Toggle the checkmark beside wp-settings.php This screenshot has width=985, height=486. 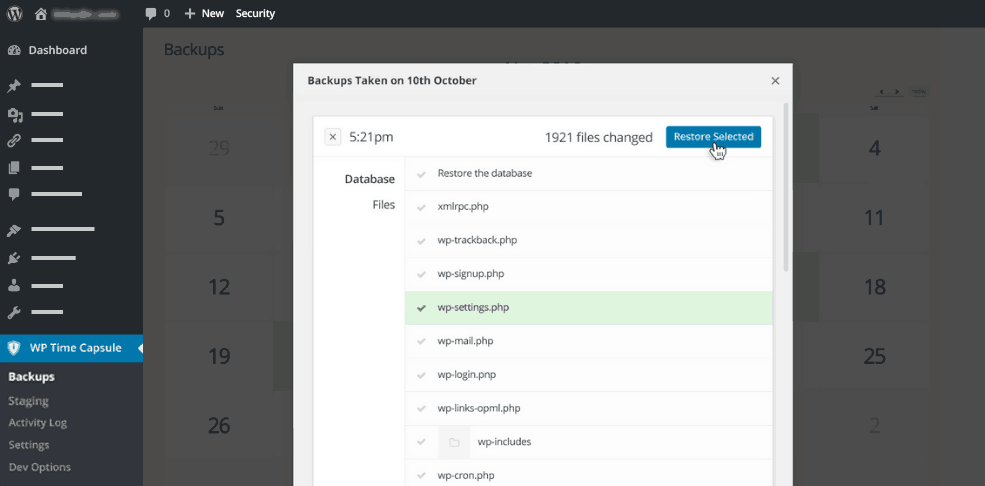pyautogui.click(x=421, y=308)
